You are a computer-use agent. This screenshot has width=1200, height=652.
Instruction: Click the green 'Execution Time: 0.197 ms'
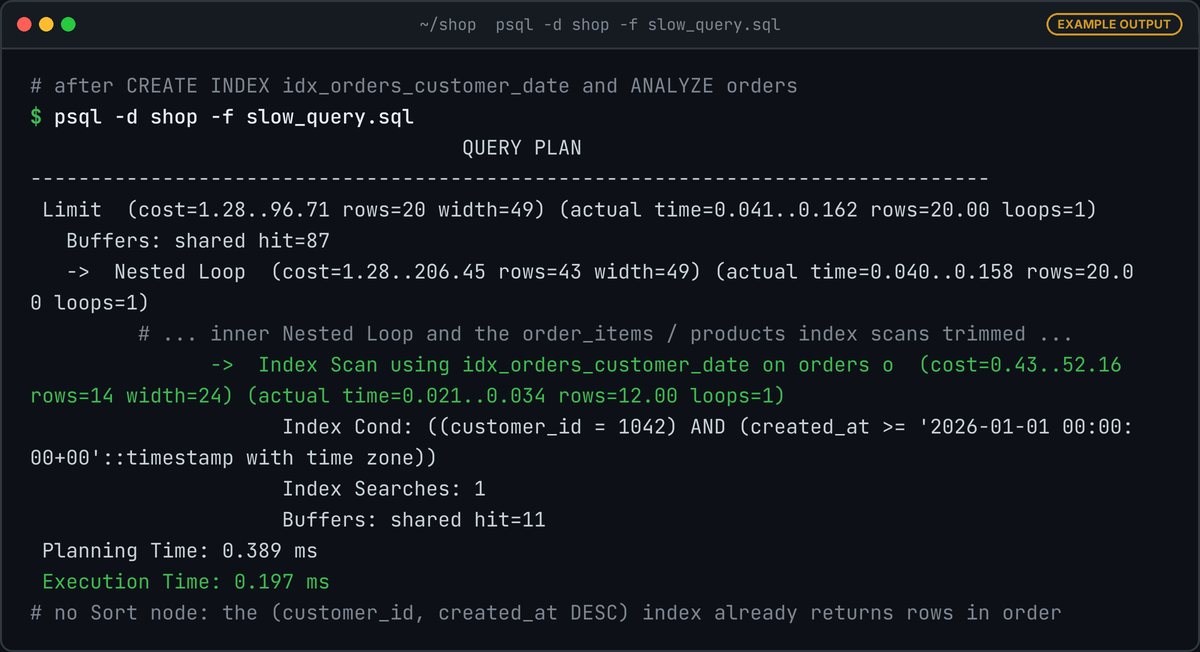[186, 582]
